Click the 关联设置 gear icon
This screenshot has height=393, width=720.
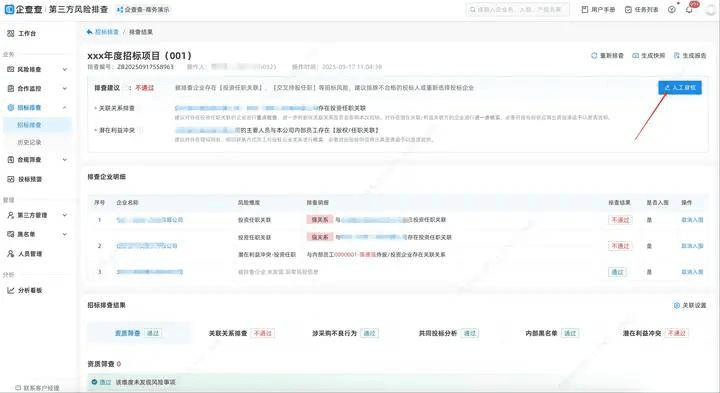tap(676, 305)
